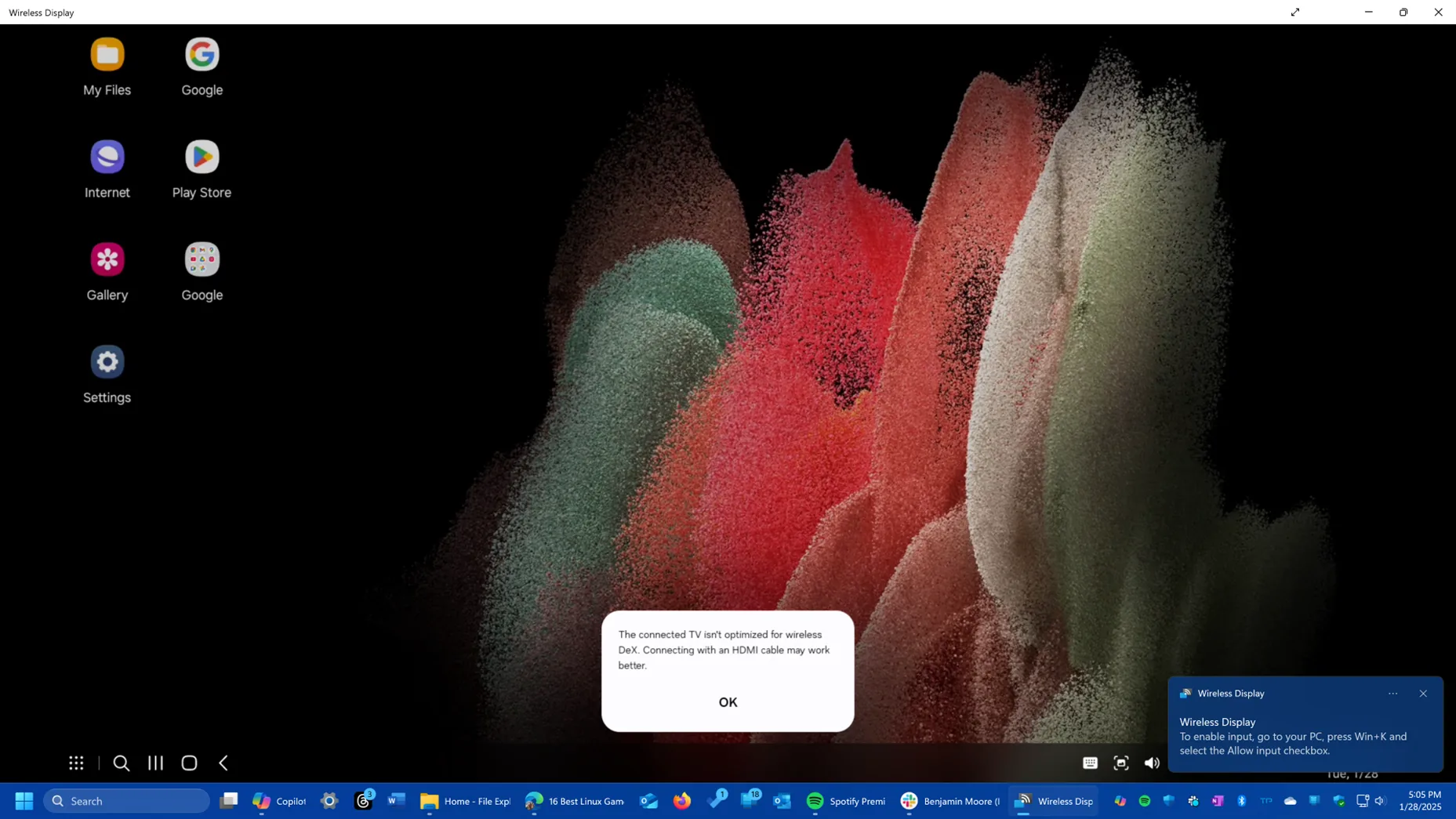Screen dimensions: 1456x819
Task: Expand the Google apps folder on desktop
Action: [202, 259]
